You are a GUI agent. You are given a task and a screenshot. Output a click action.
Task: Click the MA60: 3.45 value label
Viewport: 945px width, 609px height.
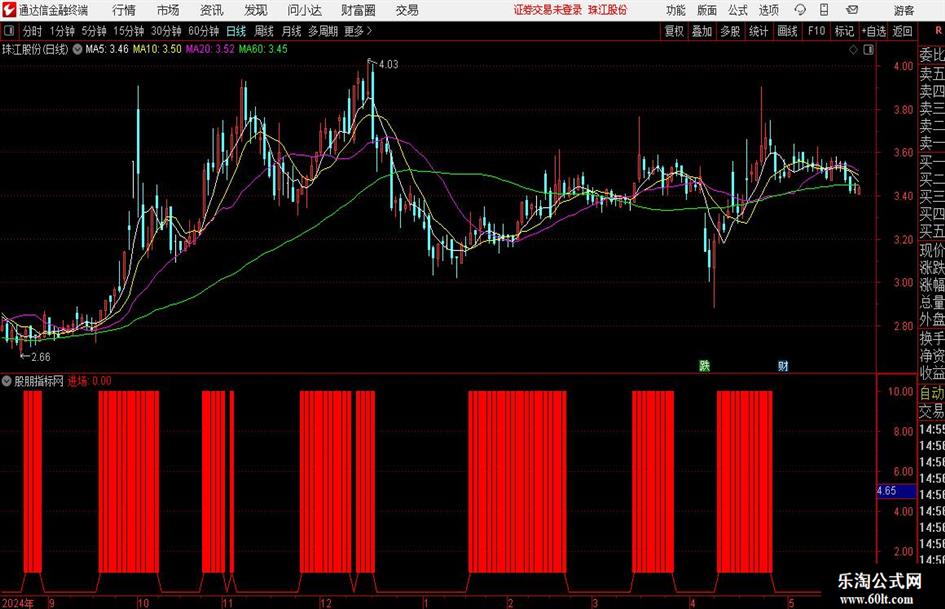point(263,49)
